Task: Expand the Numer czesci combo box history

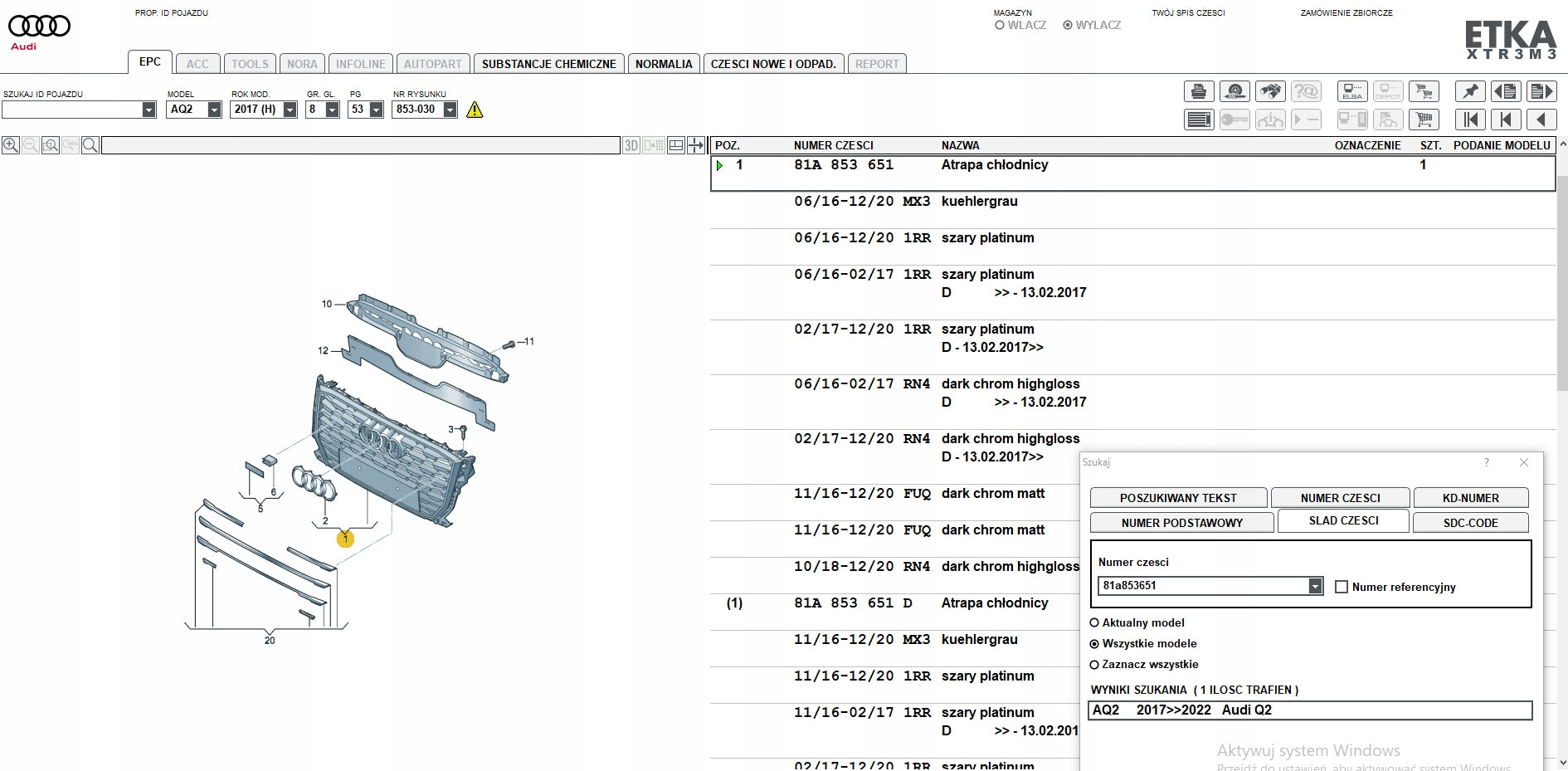Action: pos(1315,586)
